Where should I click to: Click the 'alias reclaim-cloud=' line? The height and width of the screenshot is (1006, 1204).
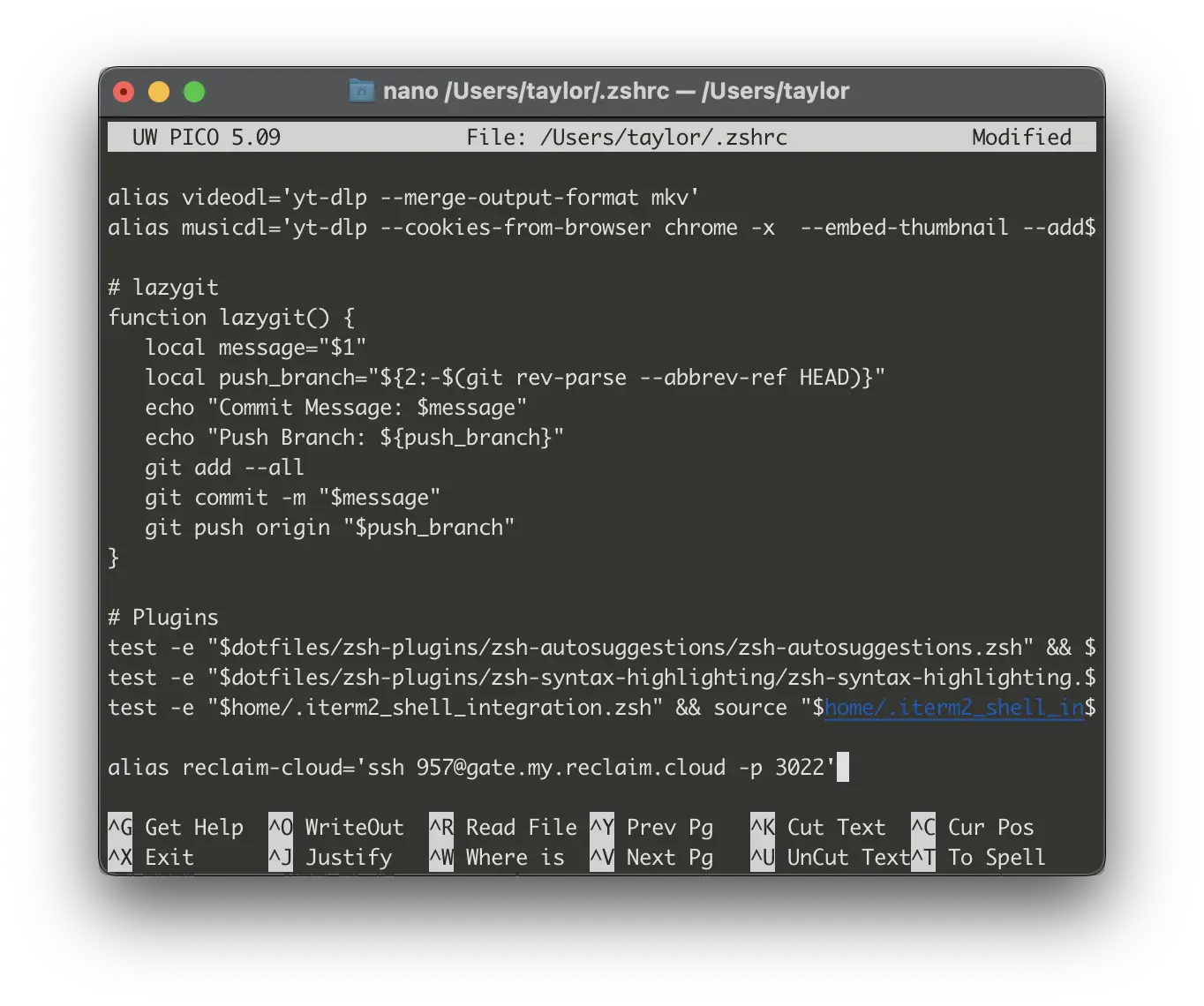pos(472,768)
